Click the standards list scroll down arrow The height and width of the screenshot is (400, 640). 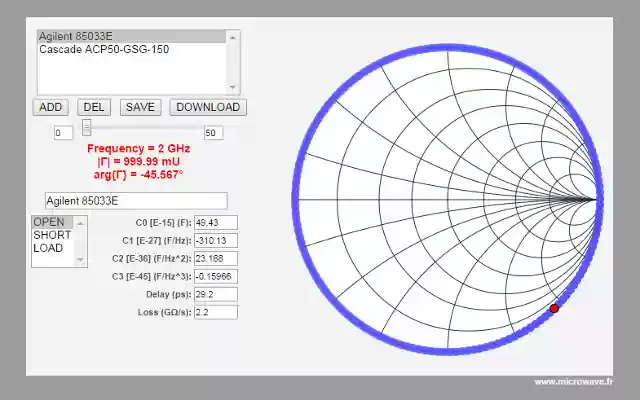80,260
